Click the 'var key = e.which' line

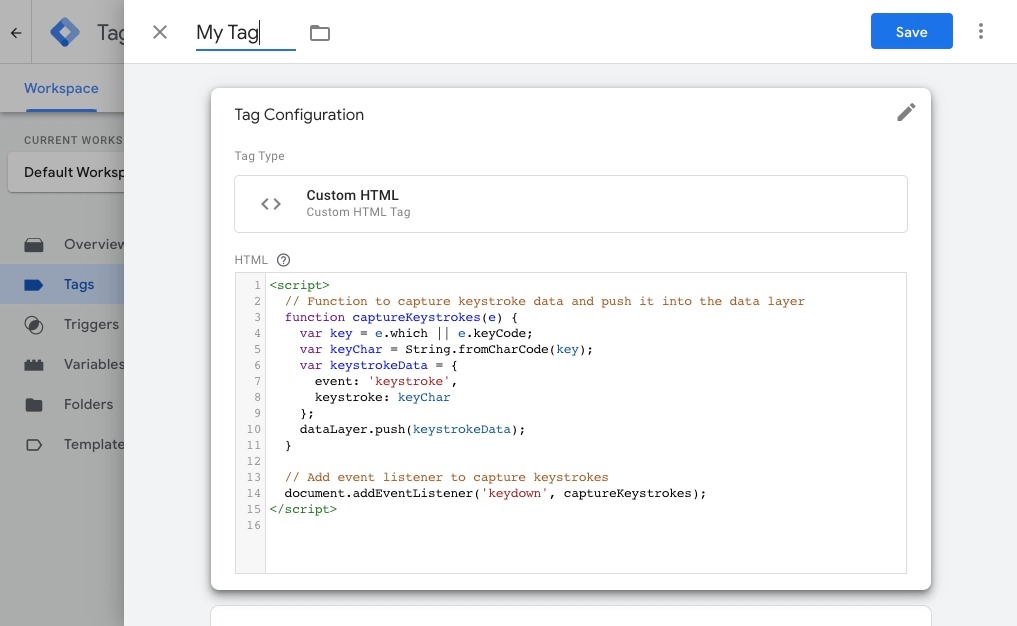pos(416,333)
